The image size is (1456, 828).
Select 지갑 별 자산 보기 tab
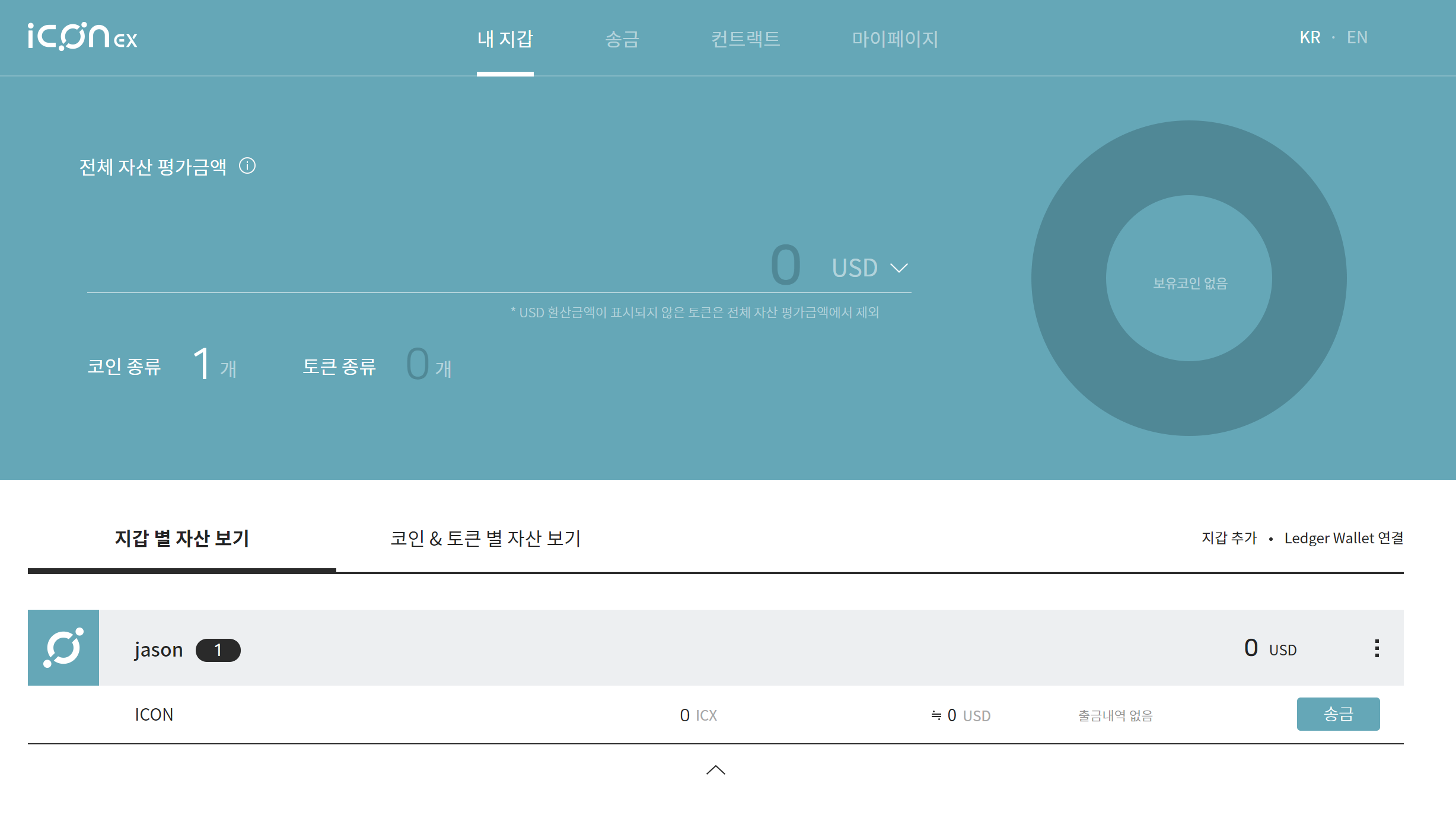click(181, 539)
